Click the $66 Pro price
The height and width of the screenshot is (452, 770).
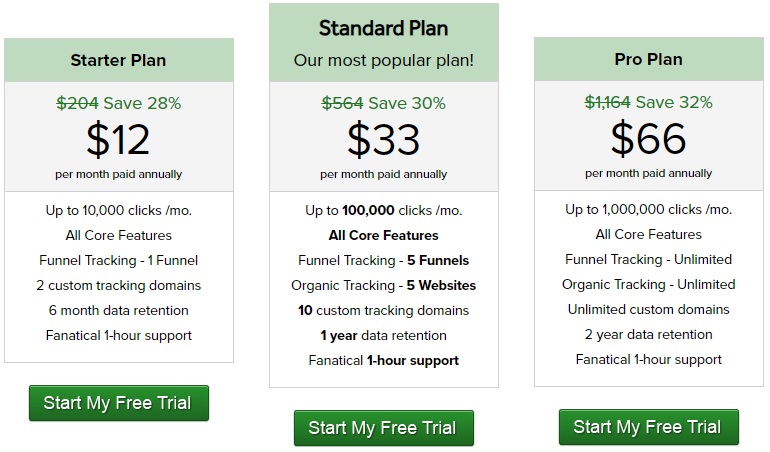[648, 139]
